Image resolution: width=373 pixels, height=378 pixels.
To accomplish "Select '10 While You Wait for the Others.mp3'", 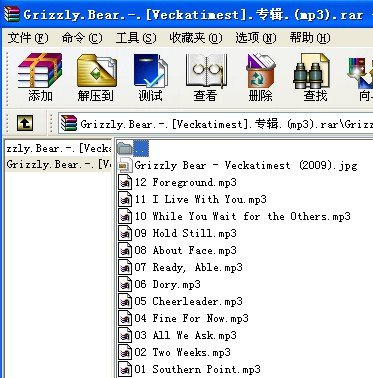I will click(x=242, y=216).
